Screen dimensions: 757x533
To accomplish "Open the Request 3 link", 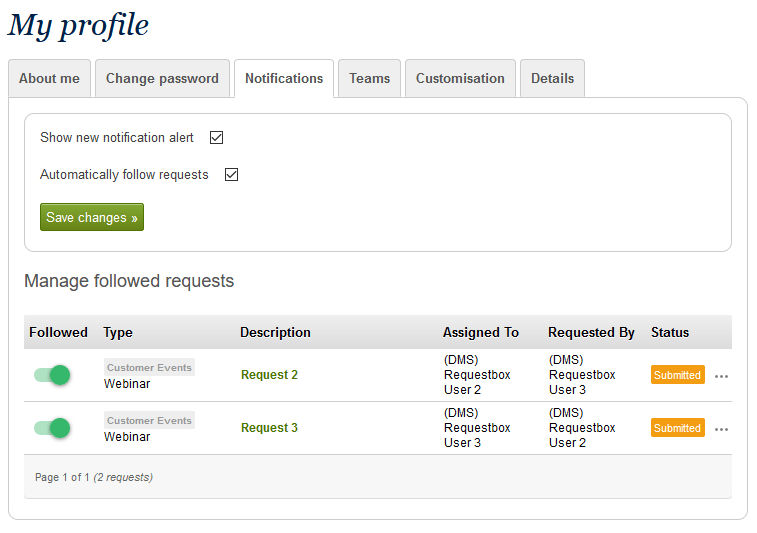I will tap(269, 428).
